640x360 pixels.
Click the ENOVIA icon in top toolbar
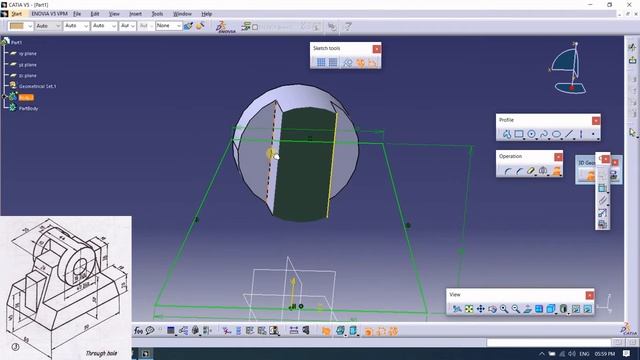(x=225, y=27)
